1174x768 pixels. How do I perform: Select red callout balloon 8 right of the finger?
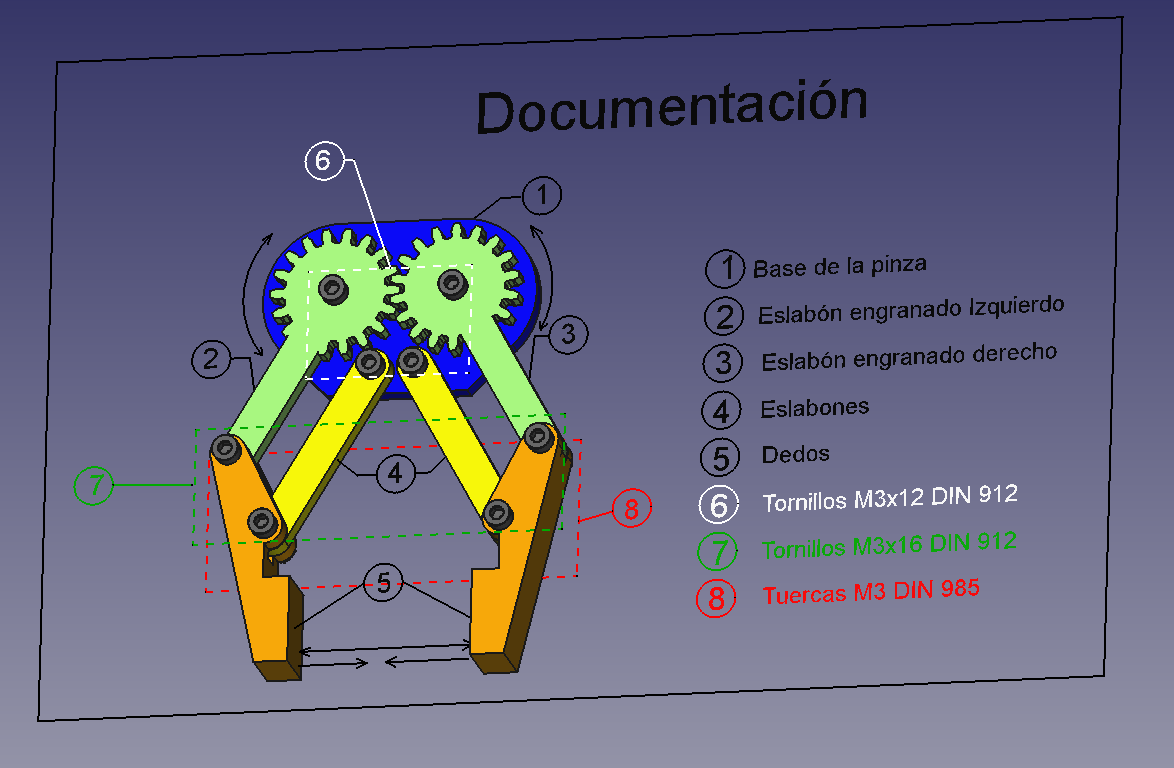point(631,508)
